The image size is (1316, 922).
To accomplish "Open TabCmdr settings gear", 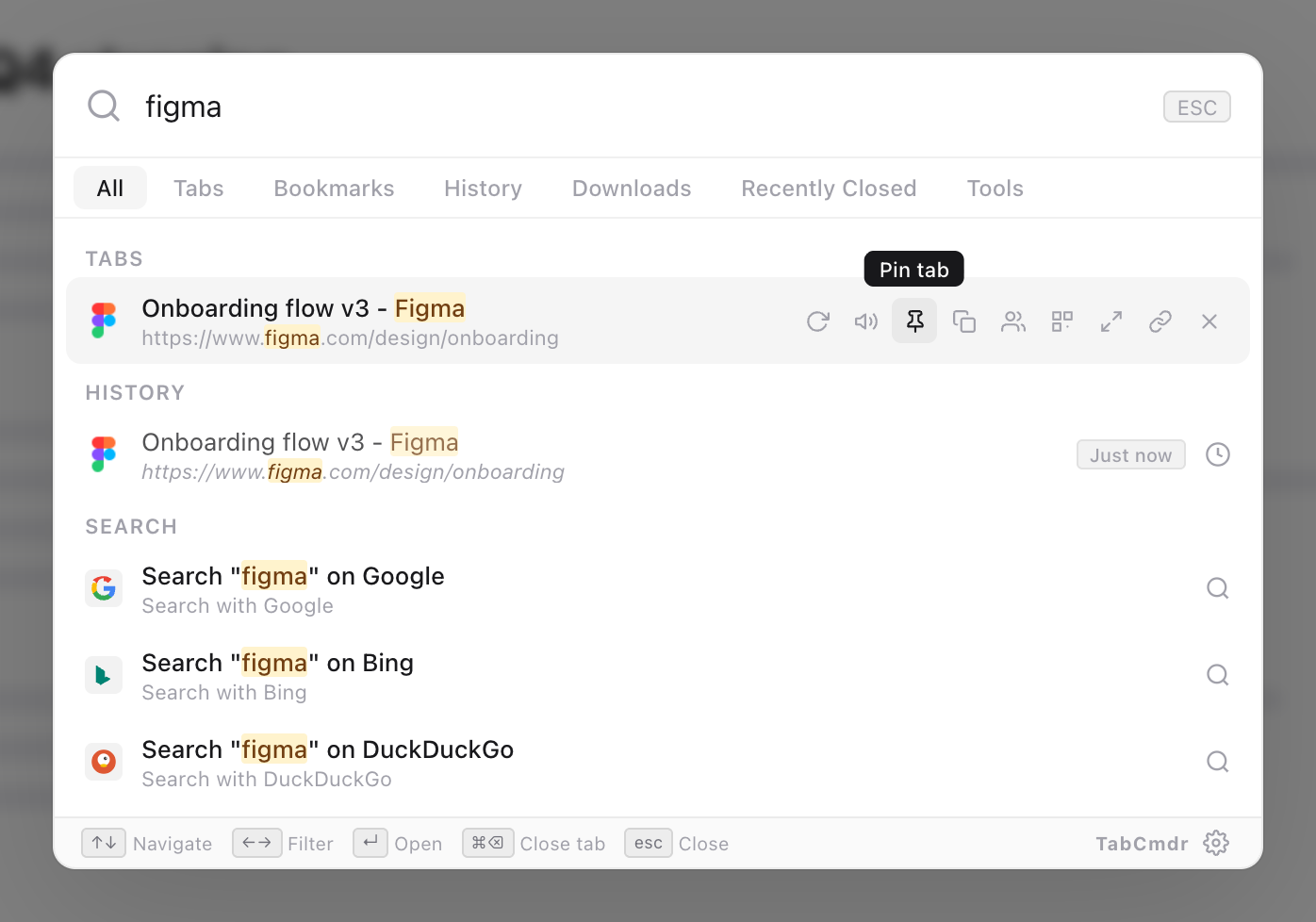I will (1216, 843).
